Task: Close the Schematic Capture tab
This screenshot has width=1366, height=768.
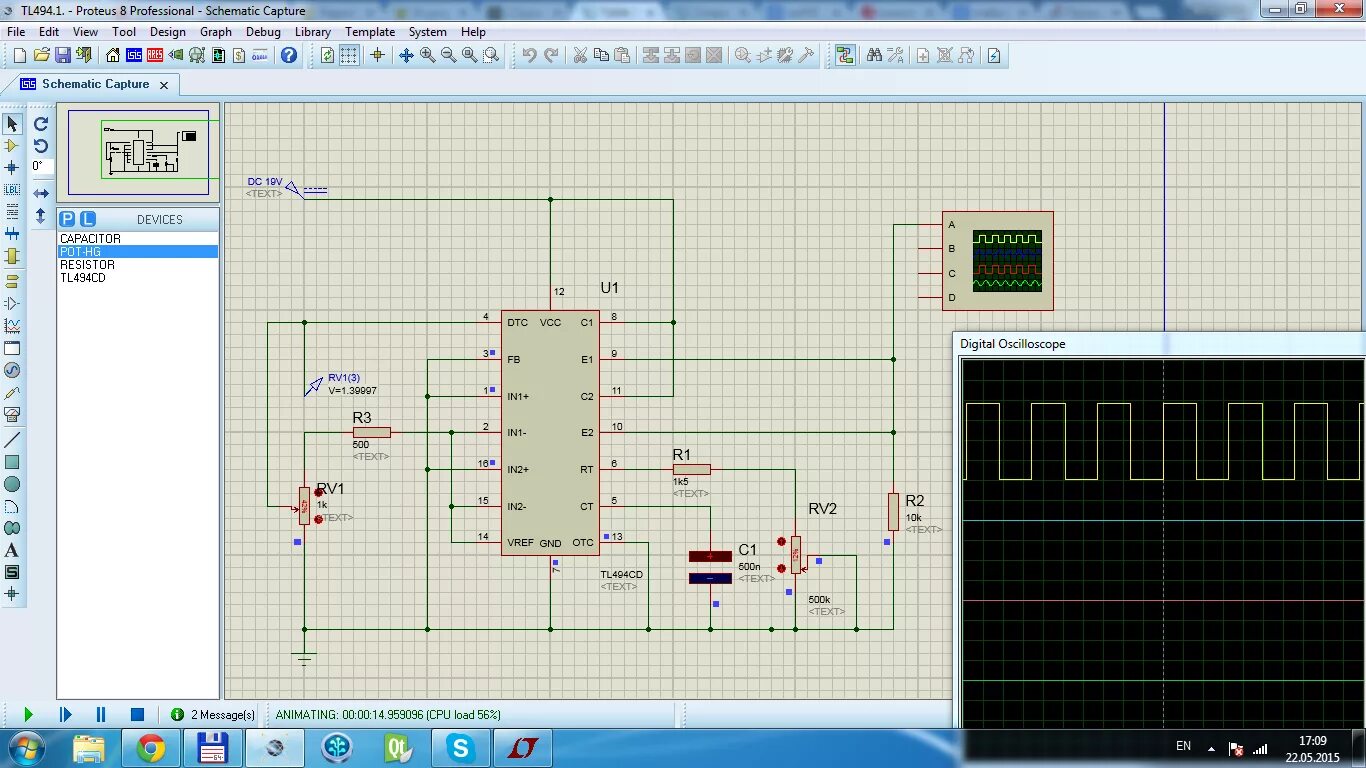Action: click(165, 85)
